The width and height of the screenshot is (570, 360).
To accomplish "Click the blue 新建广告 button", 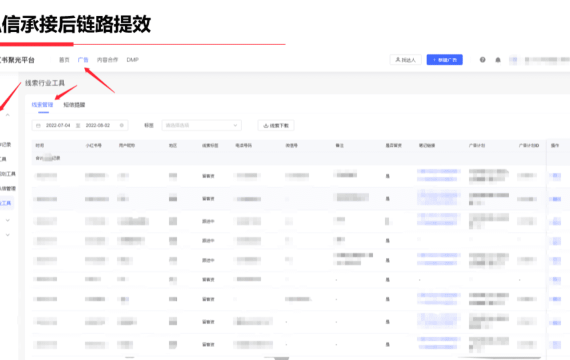I will coord(445,60).
